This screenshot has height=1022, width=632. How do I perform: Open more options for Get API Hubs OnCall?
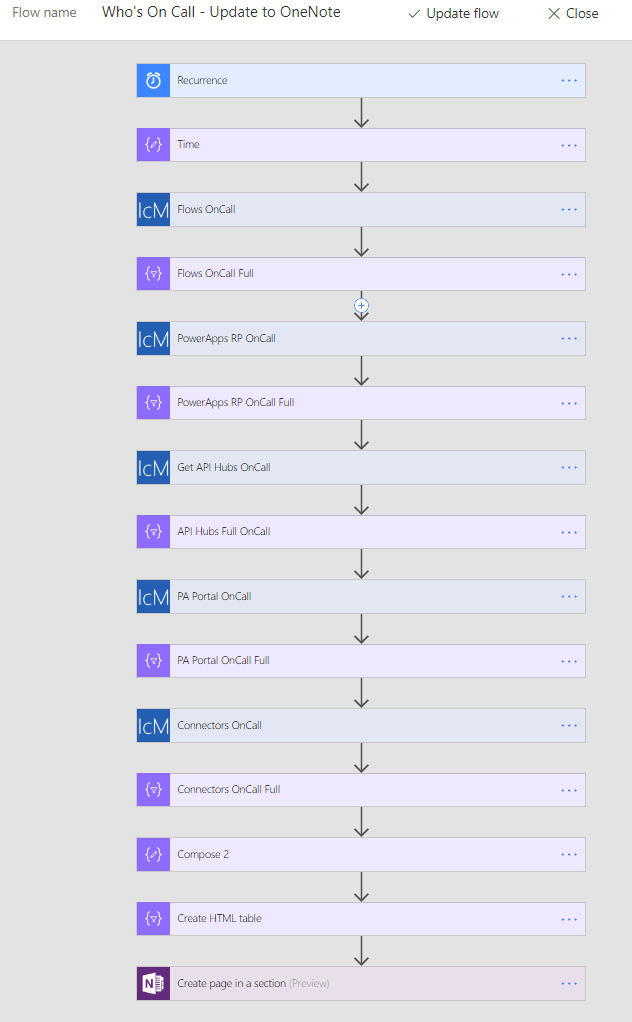[569, 468]
